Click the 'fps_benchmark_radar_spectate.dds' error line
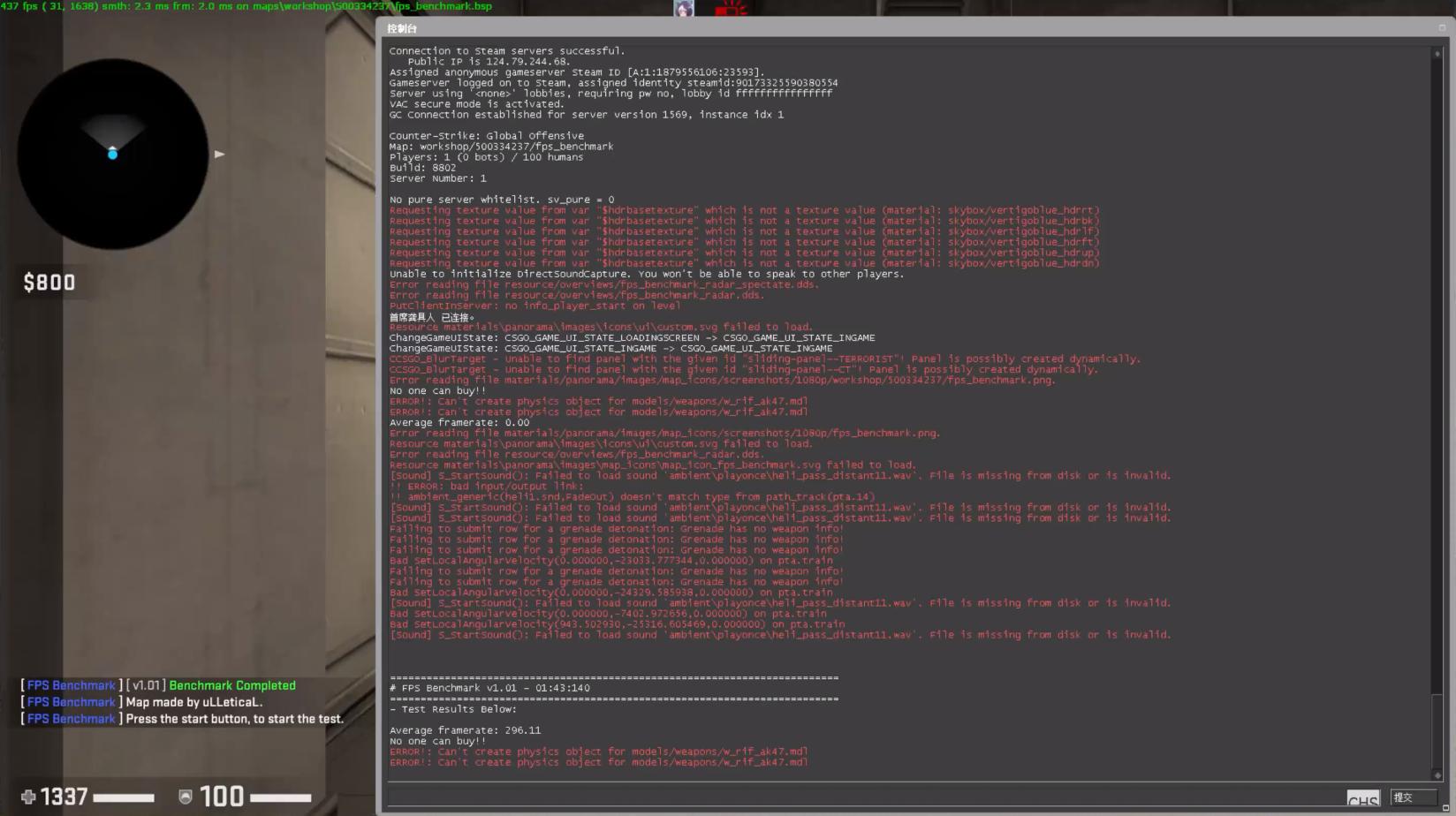Viewport: 1456px width, 816px height. tap(604, 284)
